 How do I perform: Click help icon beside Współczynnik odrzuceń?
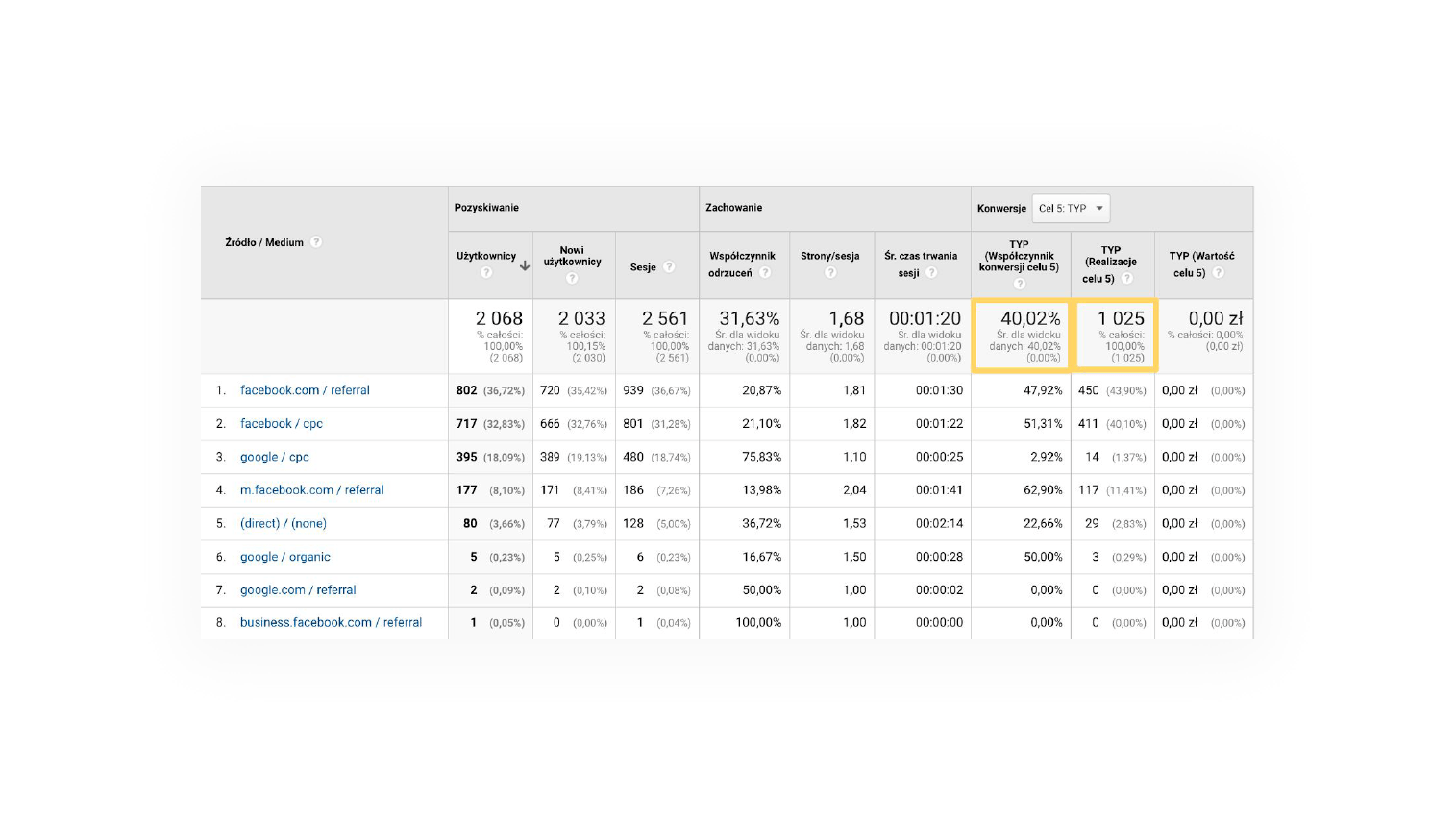[x=765, y=273]
